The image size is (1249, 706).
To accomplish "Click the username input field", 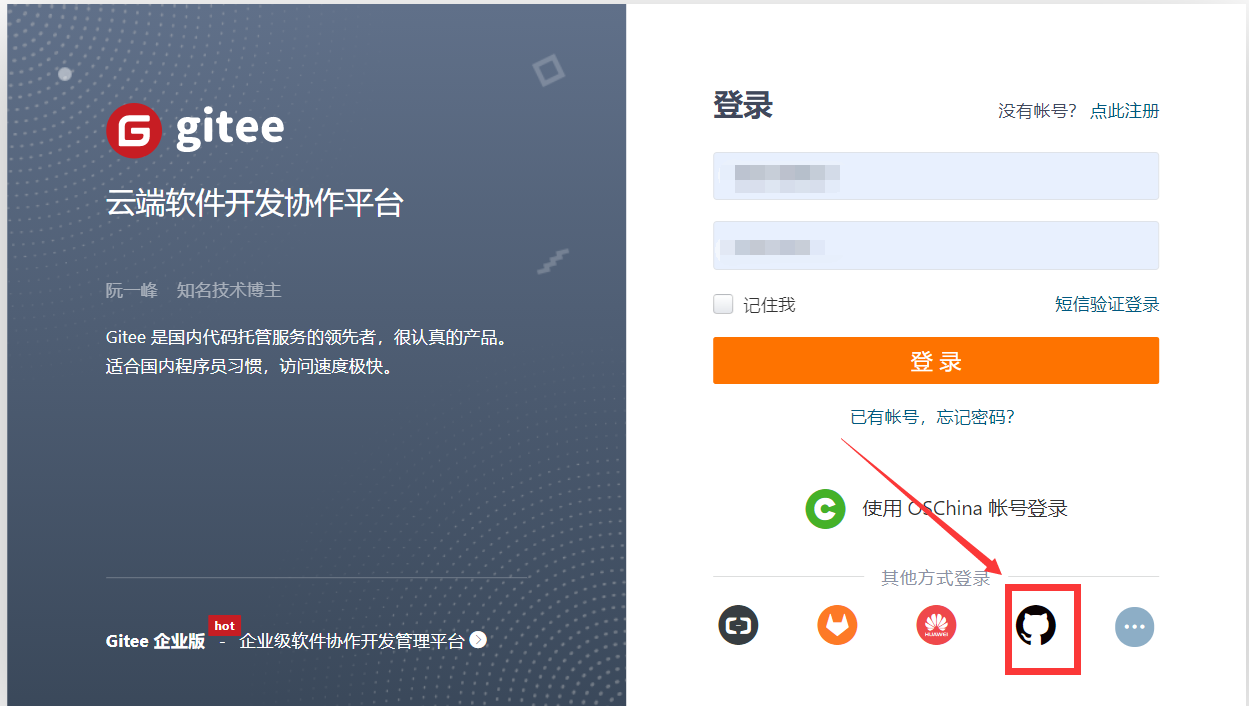I will tap(935, 175).
